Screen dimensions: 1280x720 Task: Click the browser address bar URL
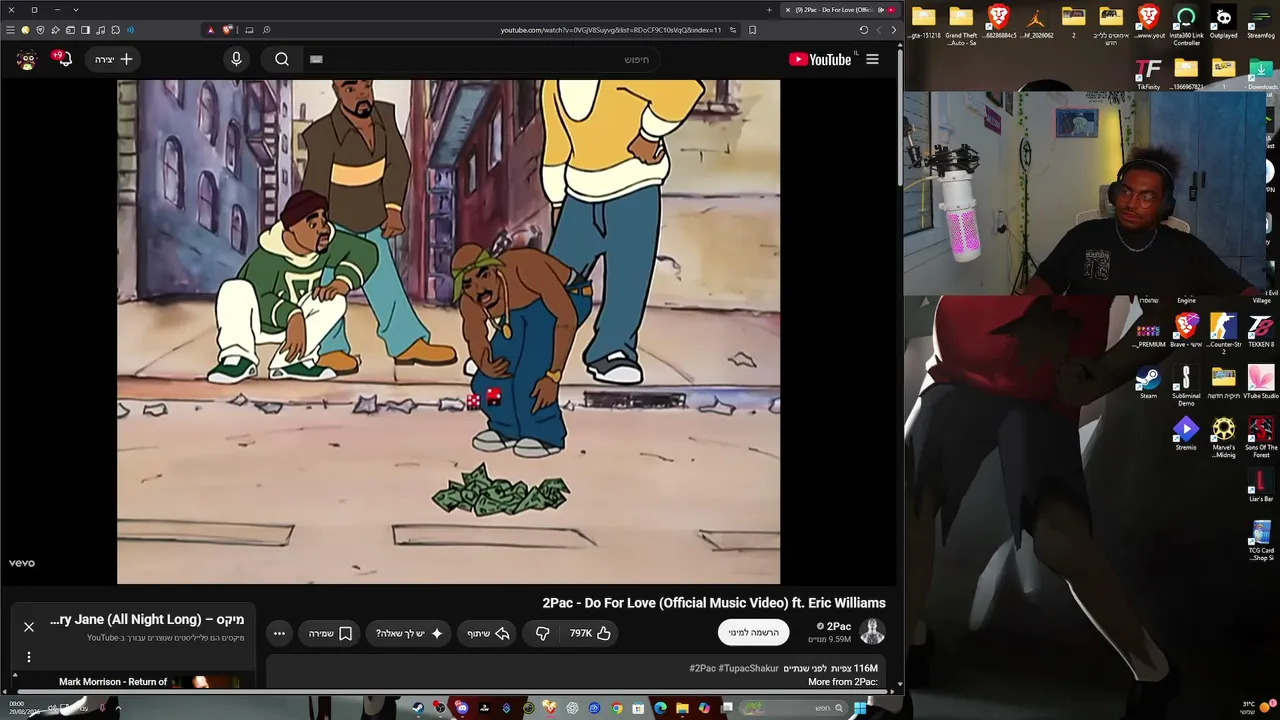click(611, 30)
